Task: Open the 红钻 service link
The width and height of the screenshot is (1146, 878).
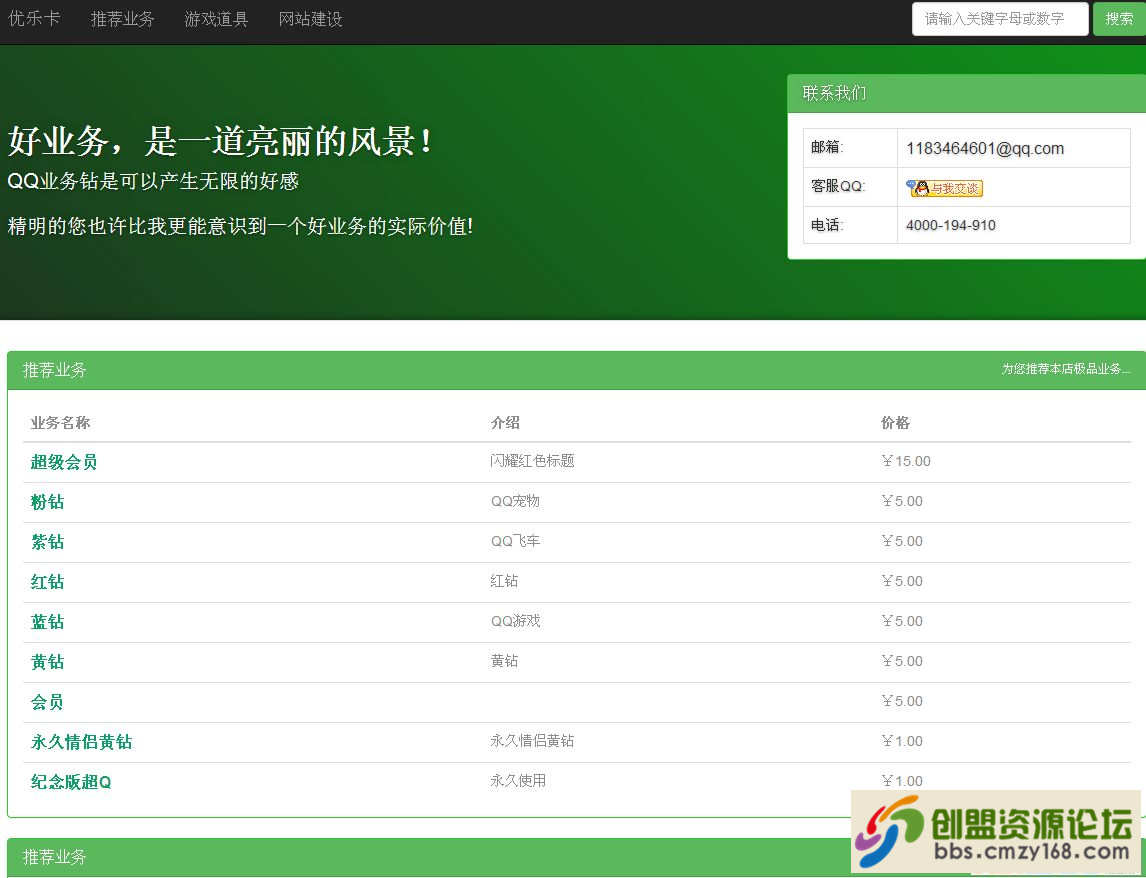Action: pyautogui.click(x=48, y=582)
